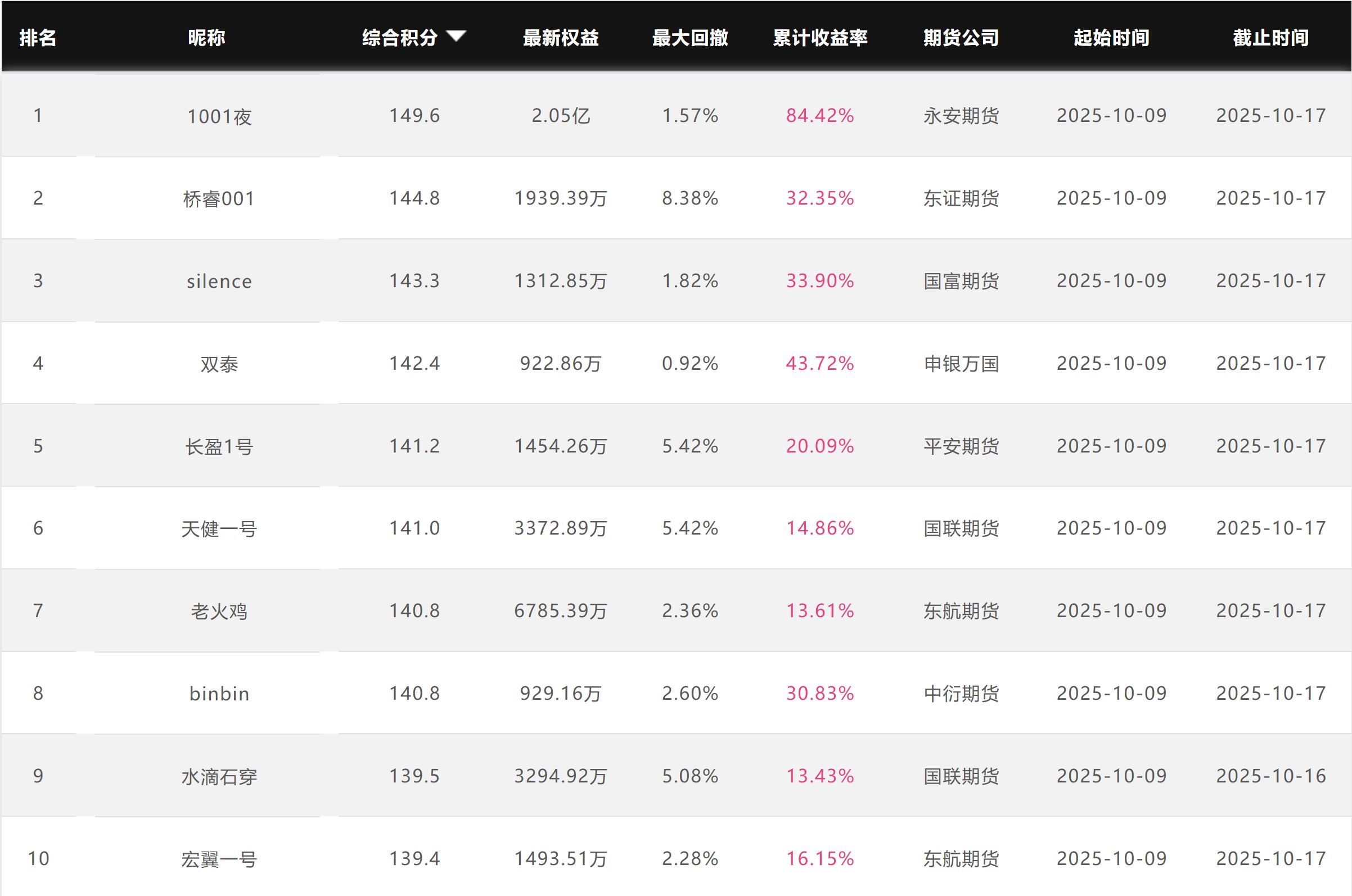Viewport: 1352px width, 896px height.
Task: Select the 累计收益率 column header
Action: point(820,38)
